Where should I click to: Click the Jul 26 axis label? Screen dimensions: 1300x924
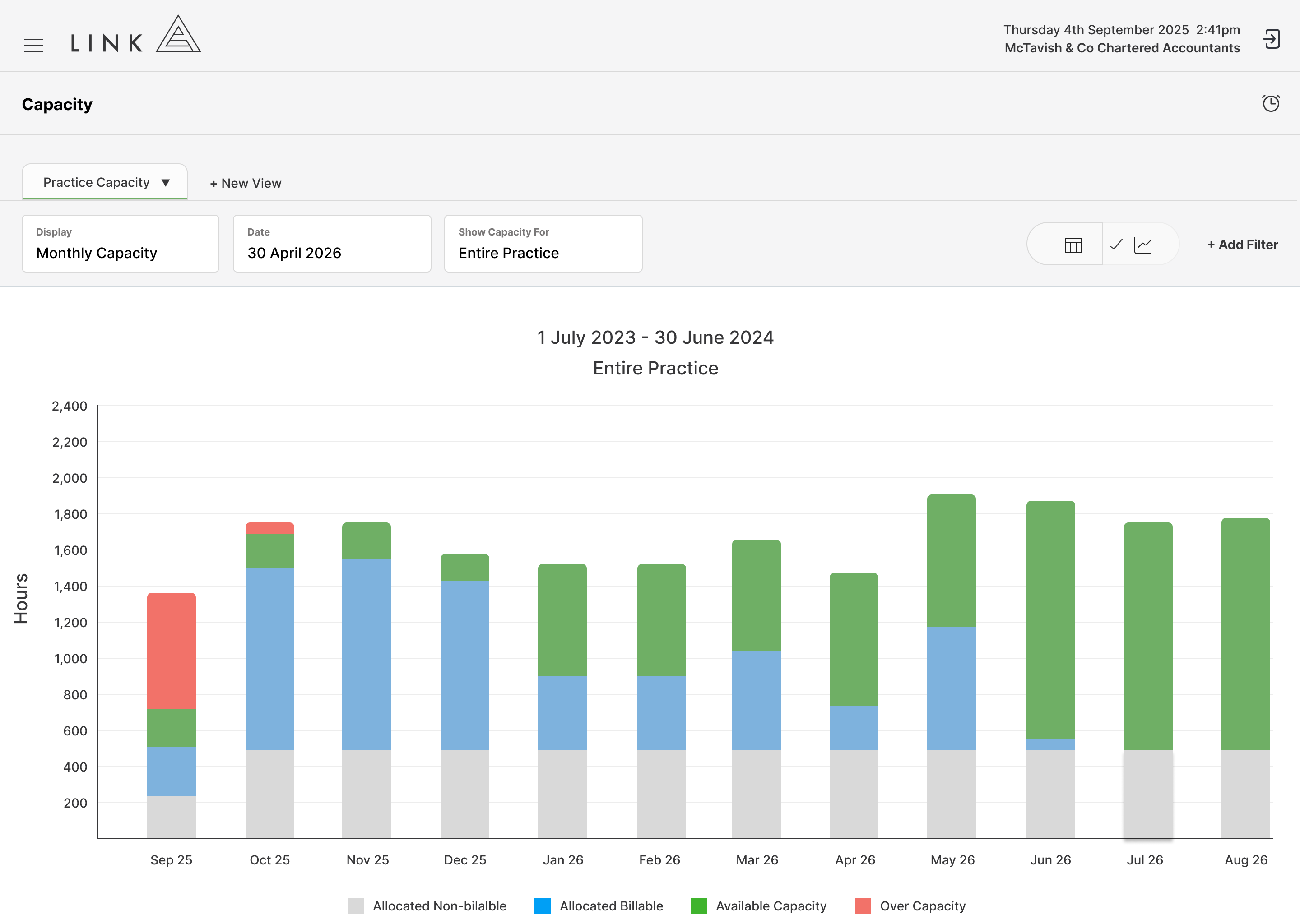[x=1145, y=859]
